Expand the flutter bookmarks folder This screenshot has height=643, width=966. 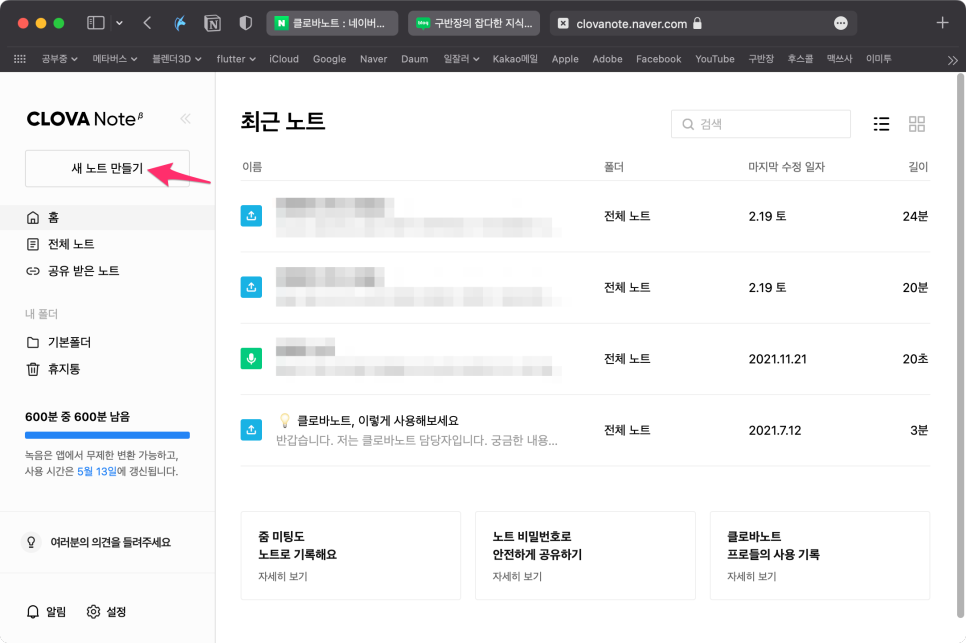[x=236, y=59]
